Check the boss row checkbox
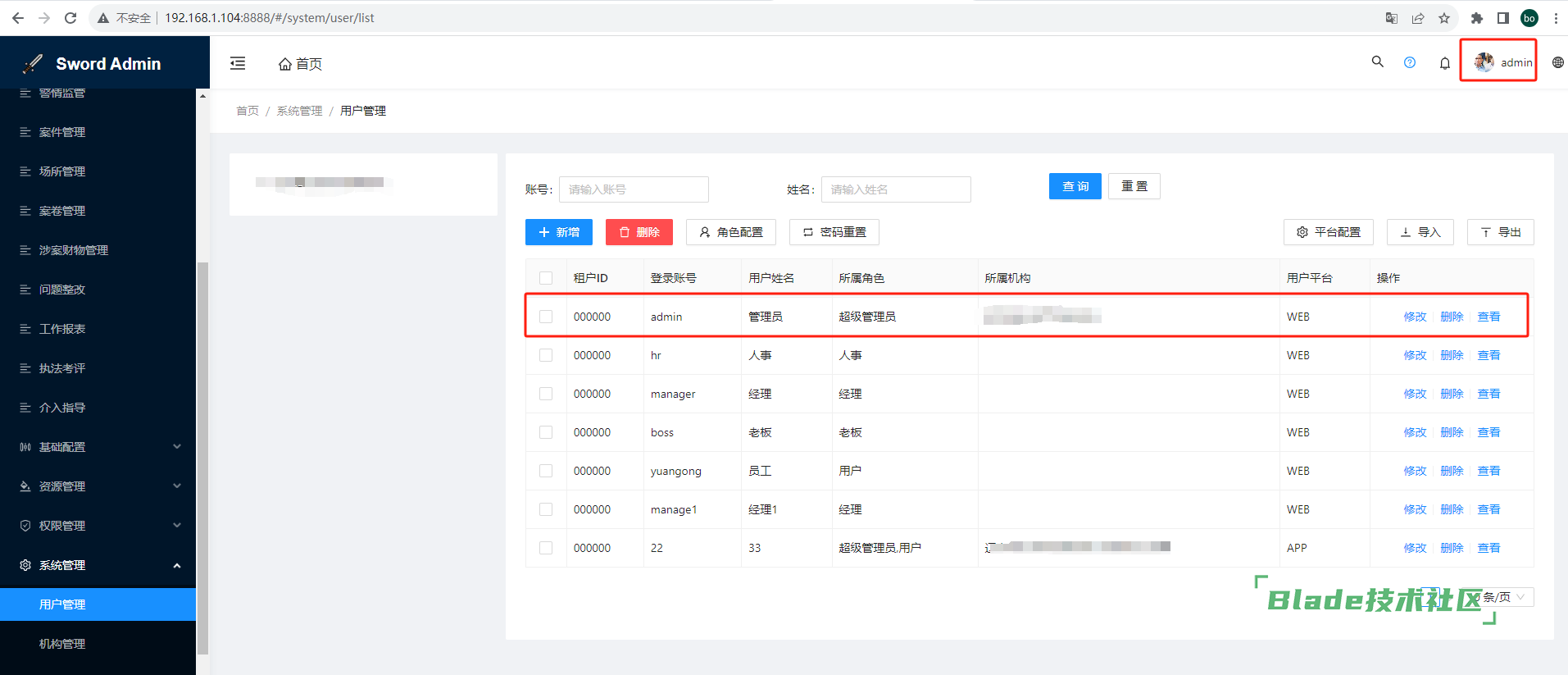 pyautogui.click(x=546, y=432)
